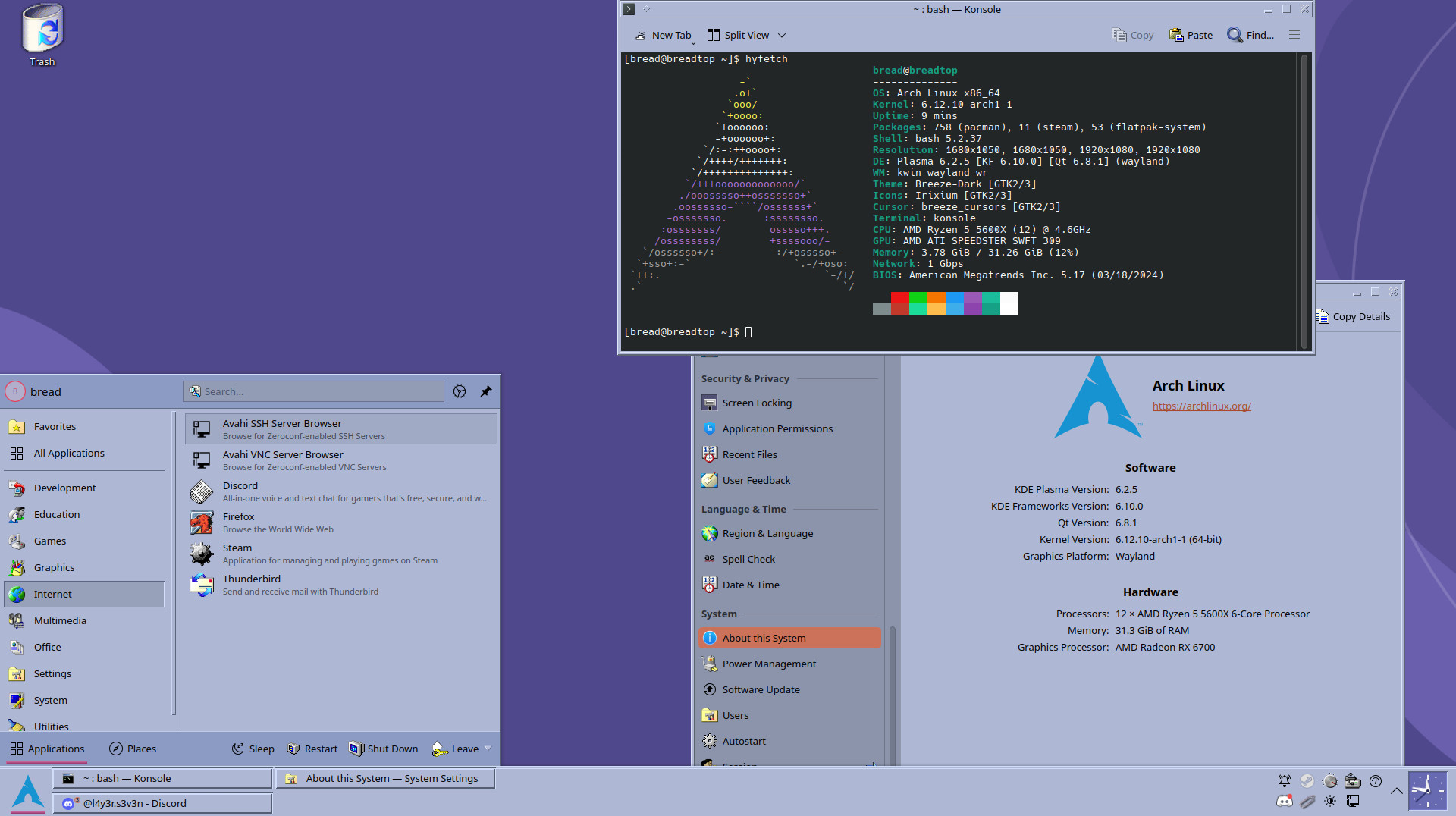Switch to the Places tab in launcher

[133, 749]
